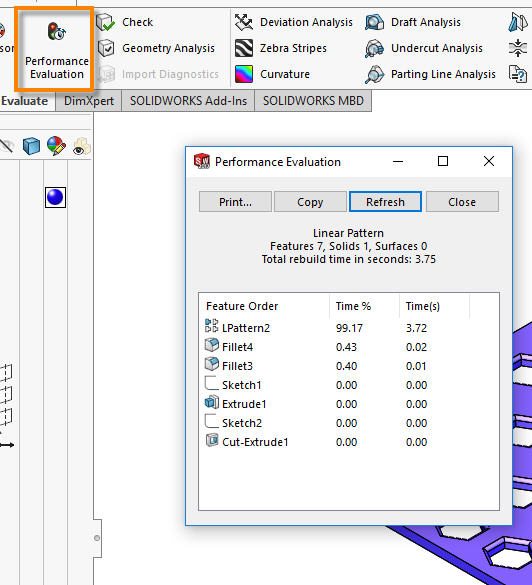Select the Sketch1 row
The width and height of the screenshot is (532, 585).
click(x=348, y=385)
